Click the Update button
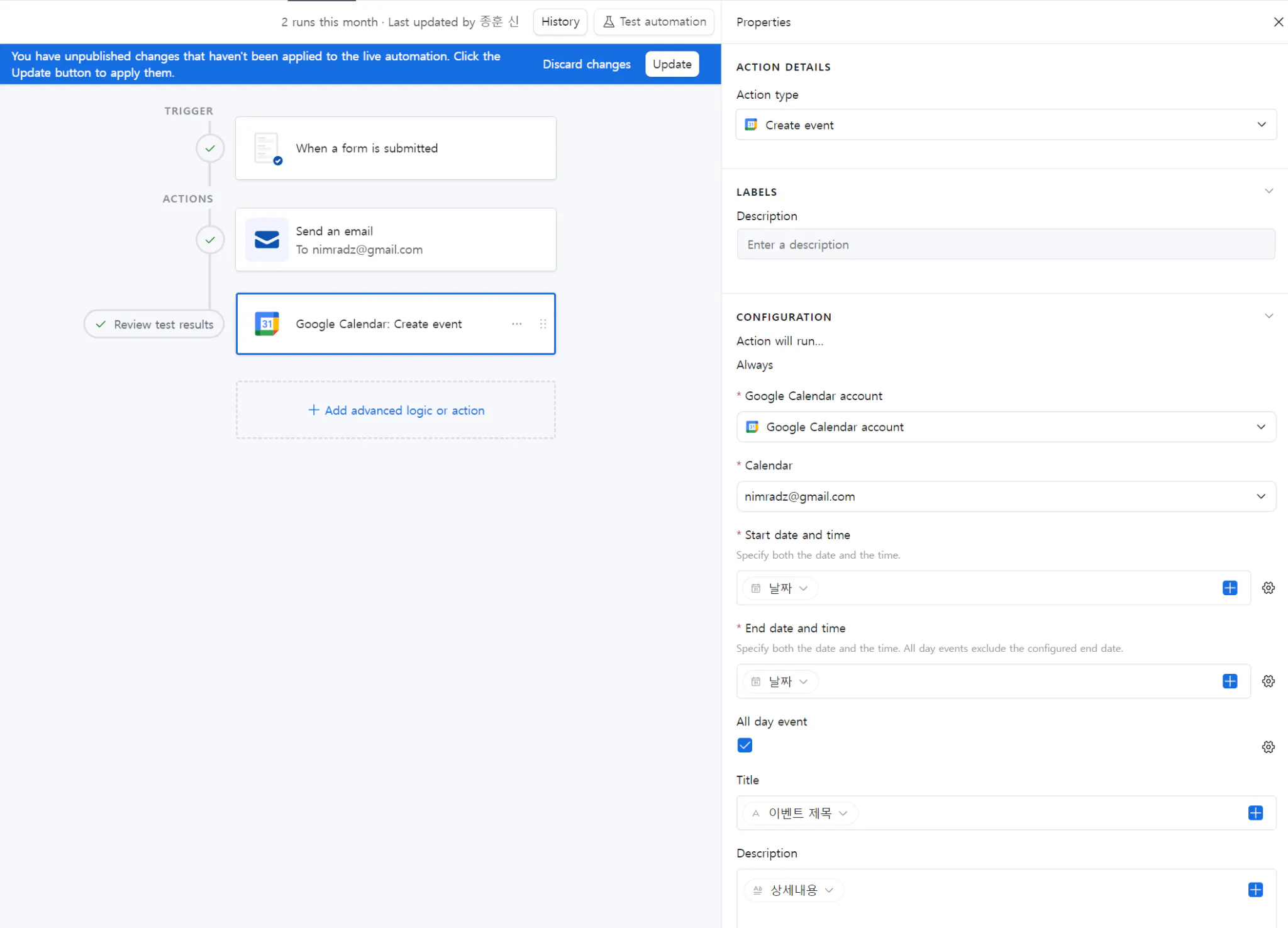This screenshot has height=928, width=1288. 672,64
